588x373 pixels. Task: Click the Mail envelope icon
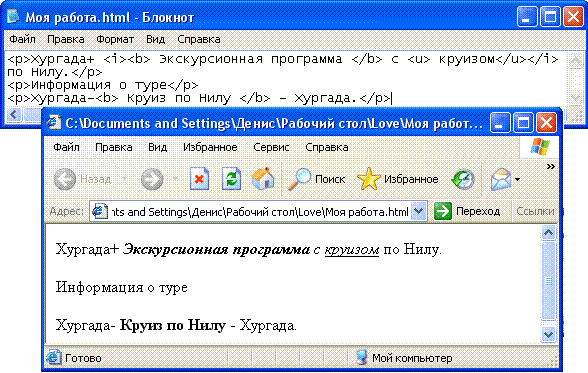(501, 179)
